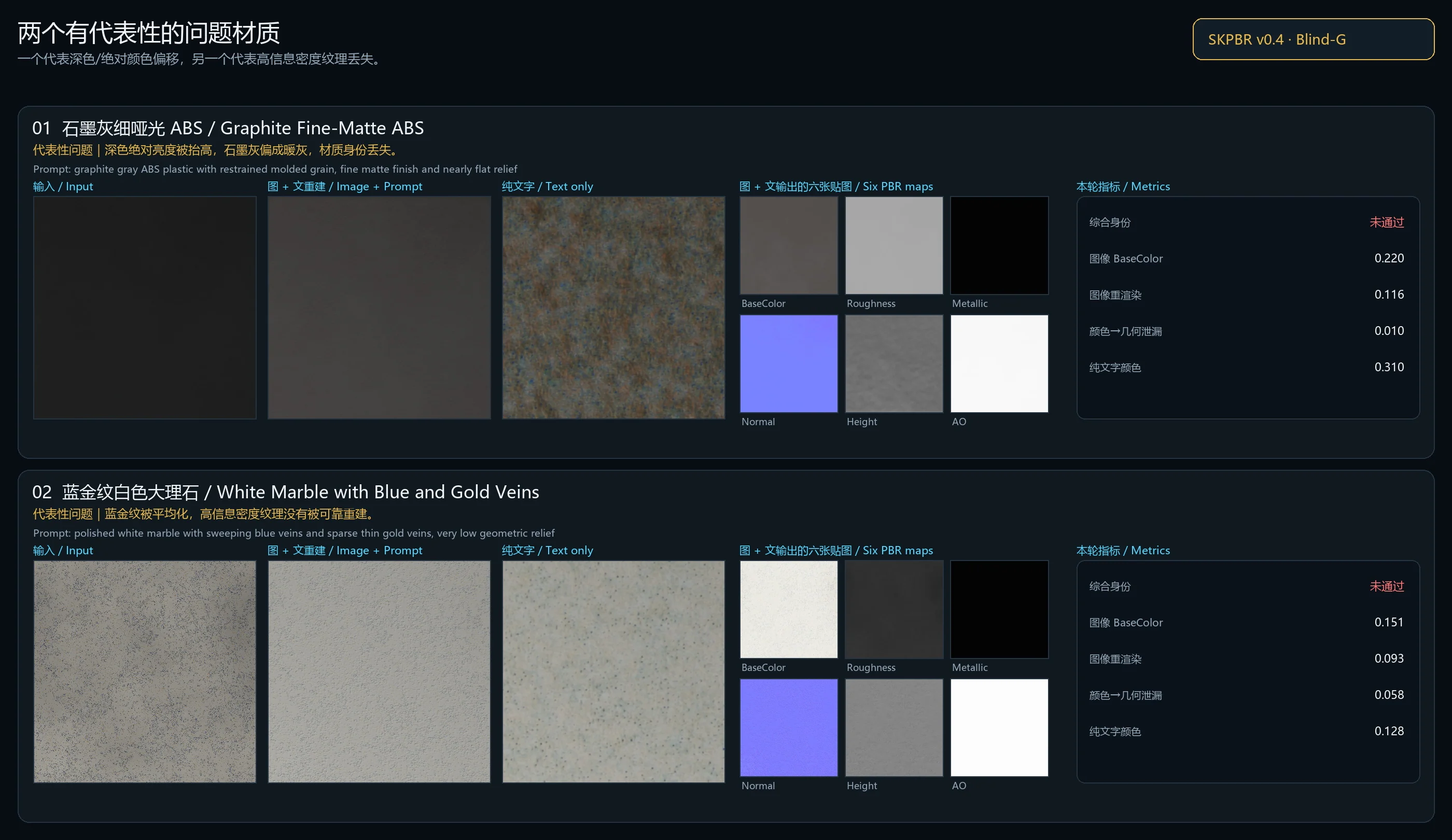Click the 图像重渲染 value 0.093

pos(1389,659)
